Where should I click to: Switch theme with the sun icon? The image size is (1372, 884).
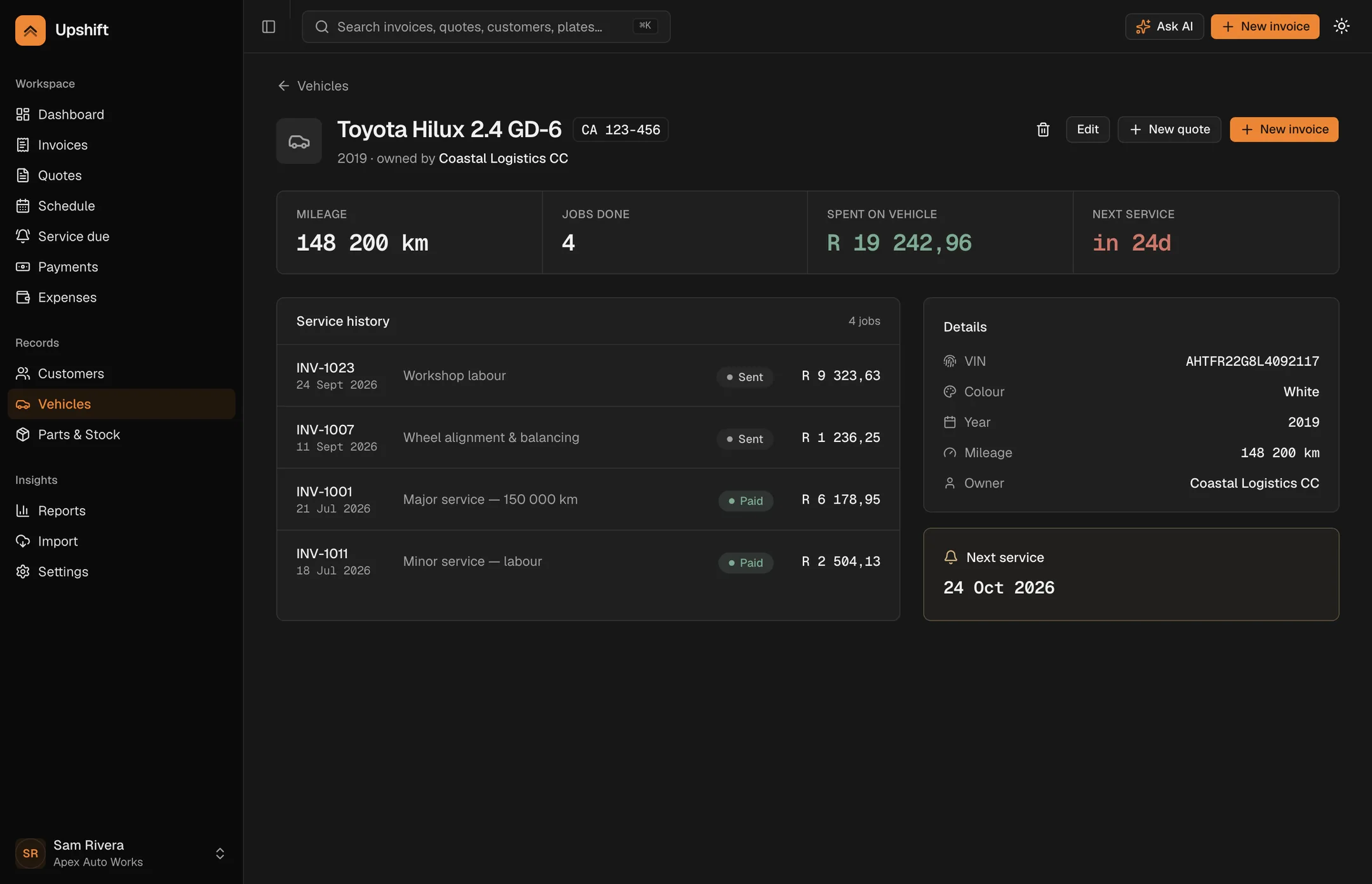click(x=1342, y=26)
